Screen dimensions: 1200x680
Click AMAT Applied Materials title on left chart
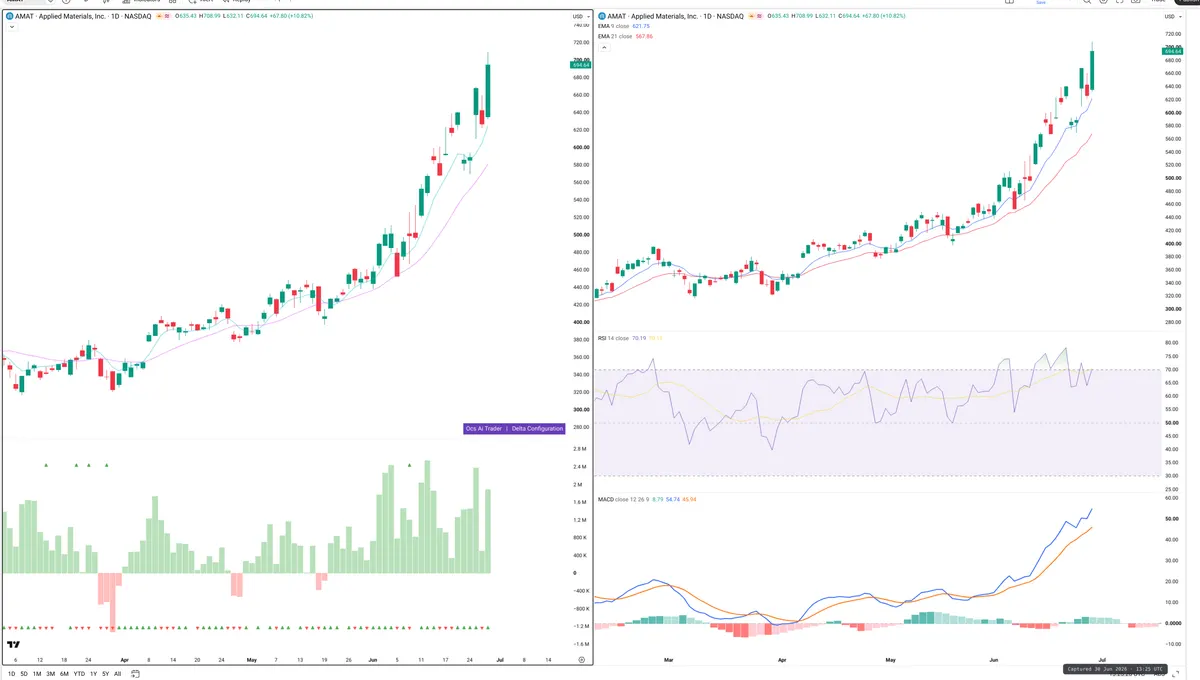coord(83,17)
